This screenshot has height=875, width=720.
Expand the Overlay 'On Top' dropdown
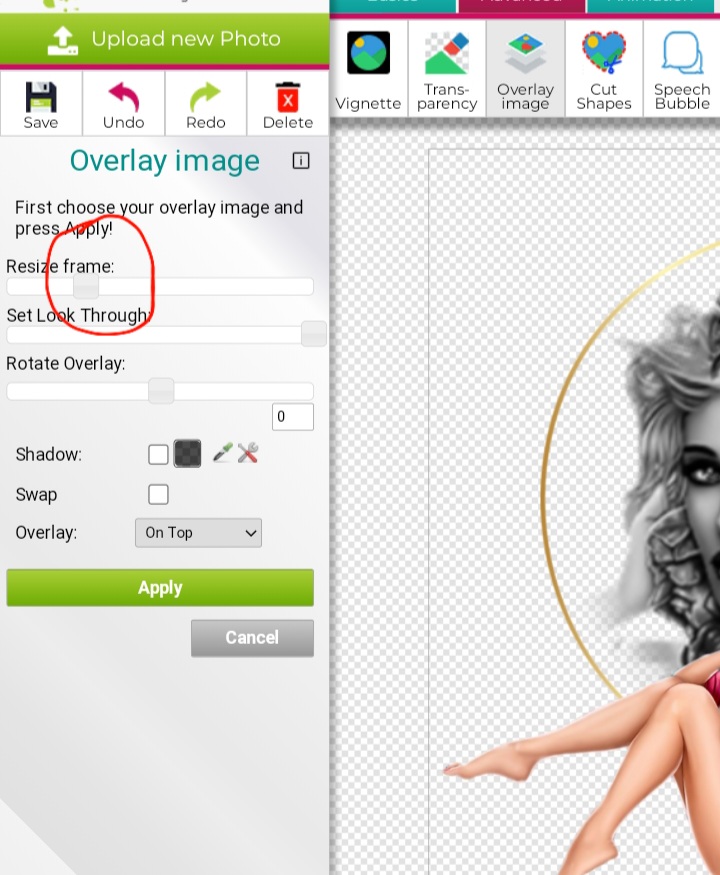(x=198, y=533)
